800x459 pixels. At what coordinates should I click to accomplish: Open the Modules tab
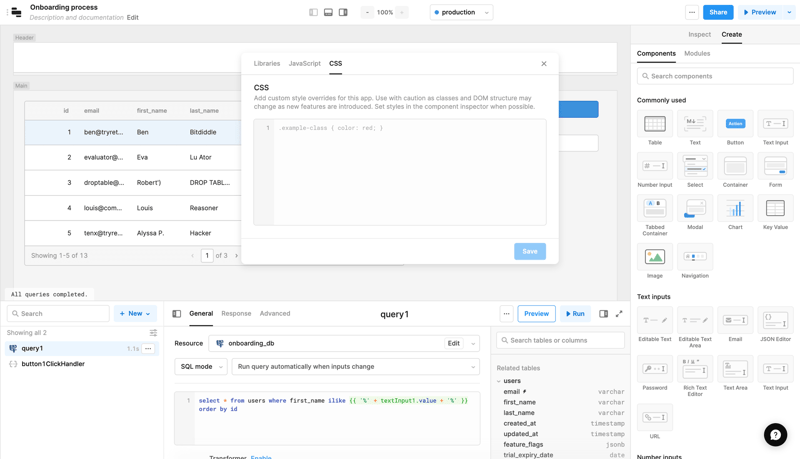tap(697, 54)
